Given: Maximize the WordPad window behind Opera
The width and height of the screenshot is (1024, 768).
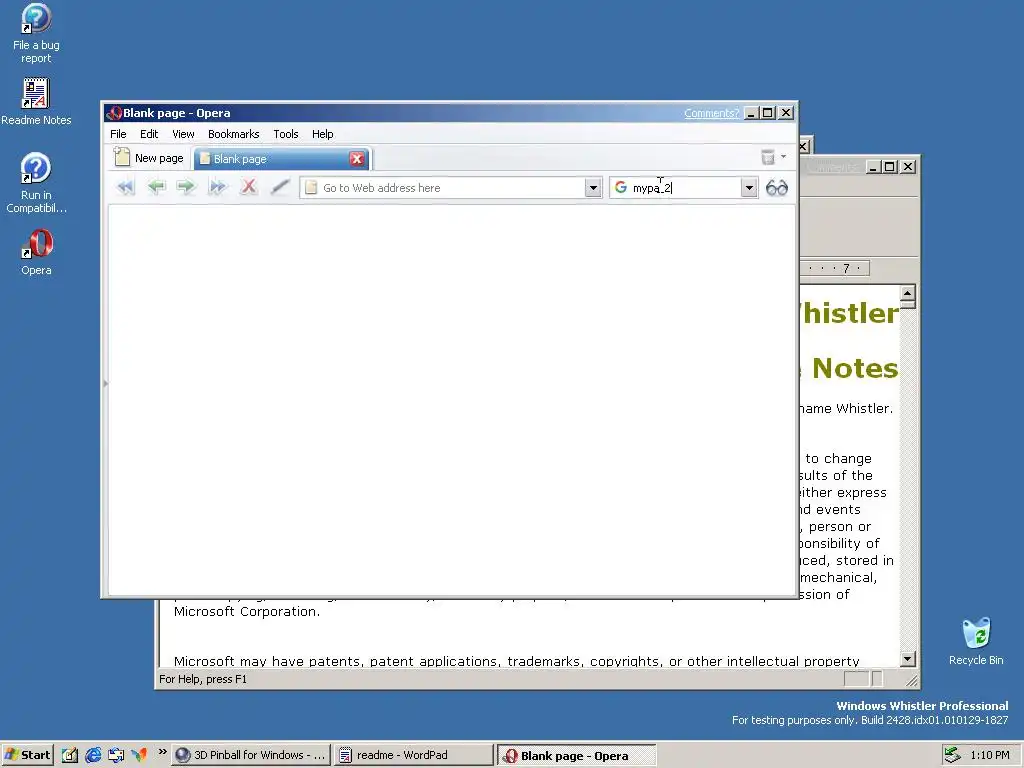Looking at the screenshot, I should click(889, 167).
